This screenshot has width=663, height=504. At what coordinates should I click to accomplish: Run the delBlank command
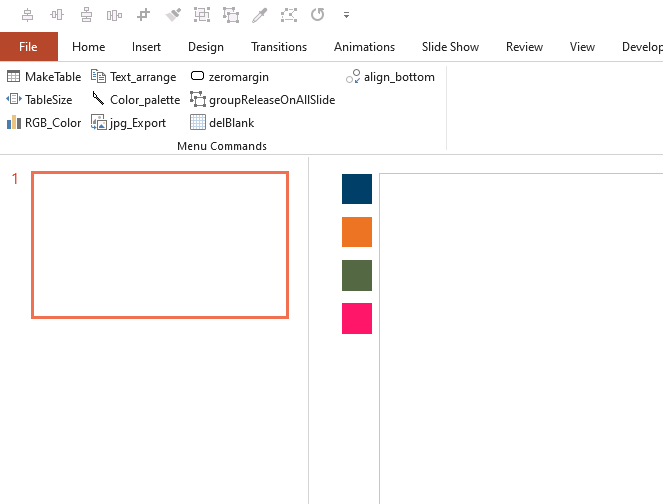point(222,123)
